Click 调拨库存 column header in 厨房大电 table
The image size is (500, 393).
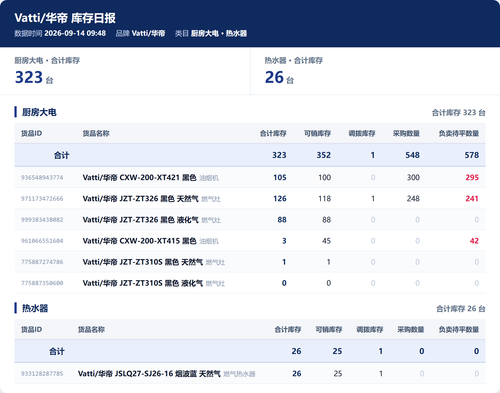coord(362,133)
